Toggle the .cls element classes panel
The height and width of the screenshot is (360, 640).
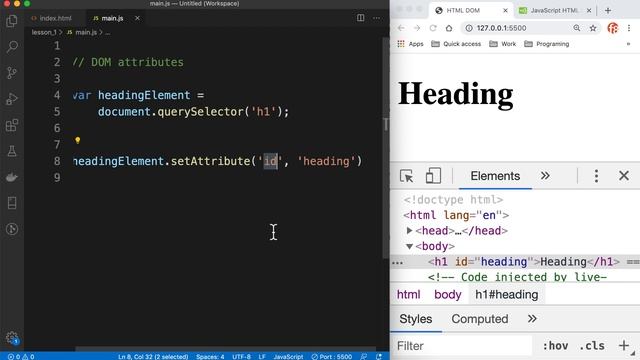coord(592,346)
